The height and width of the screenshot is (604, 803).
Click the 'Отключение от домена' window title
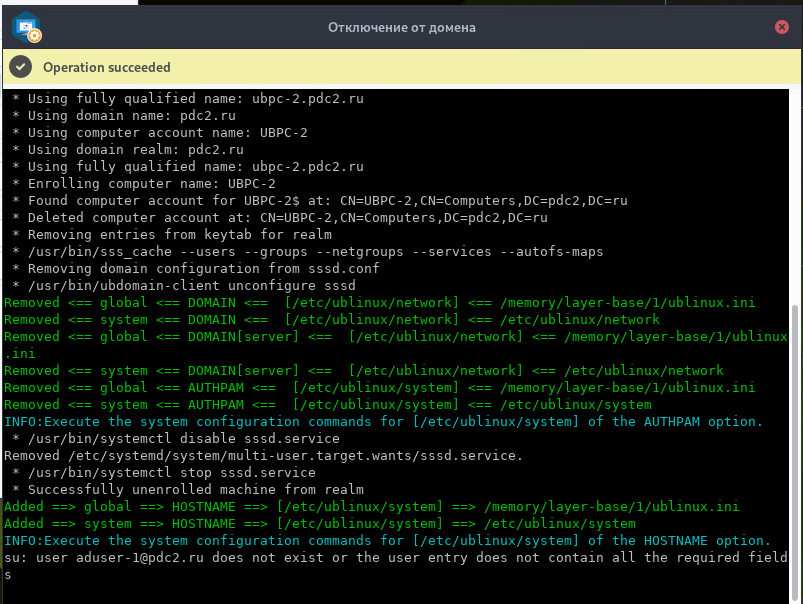pos(402,27)
